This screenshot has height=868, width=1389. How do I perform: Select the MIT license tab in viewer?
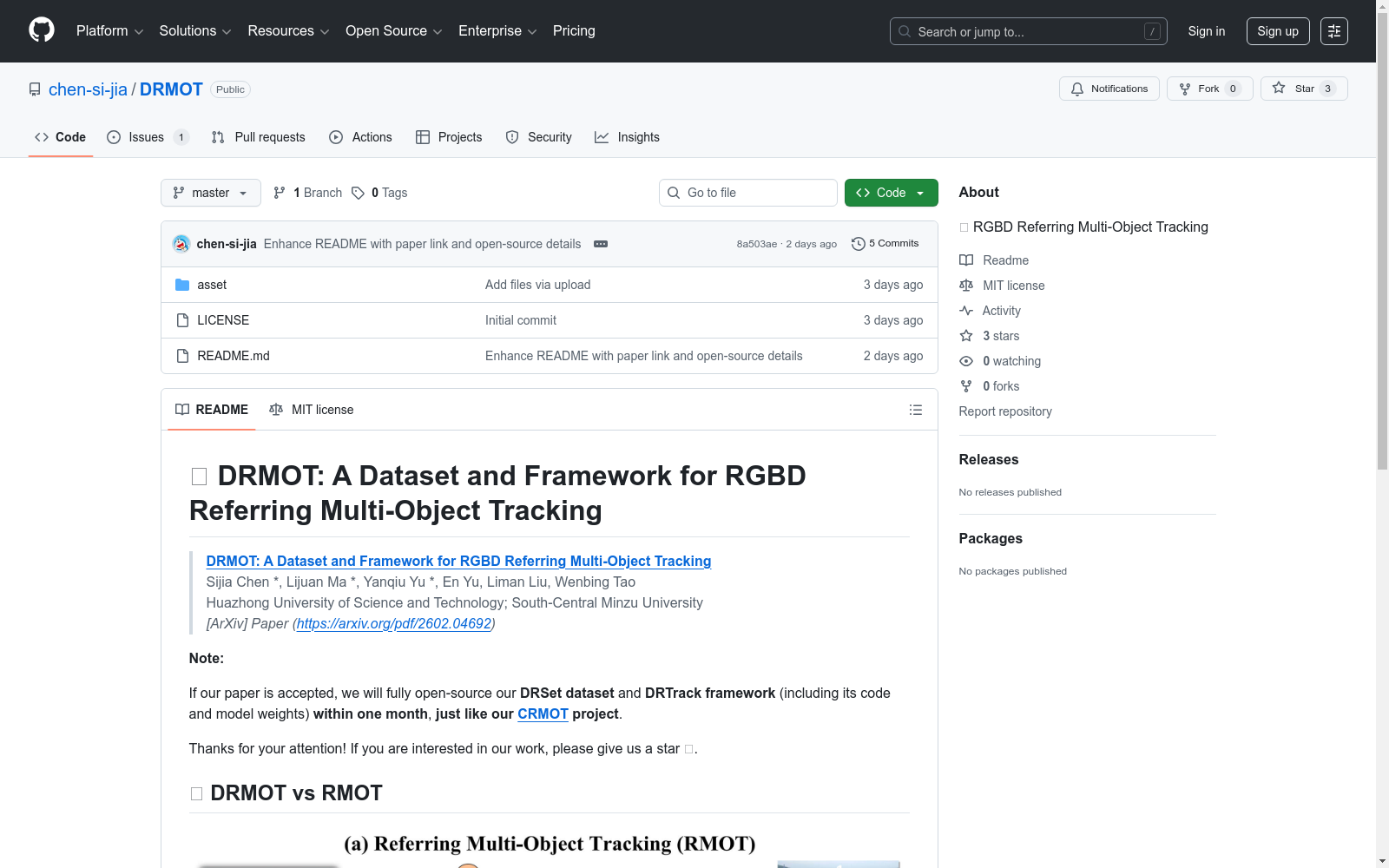(312, 410)
